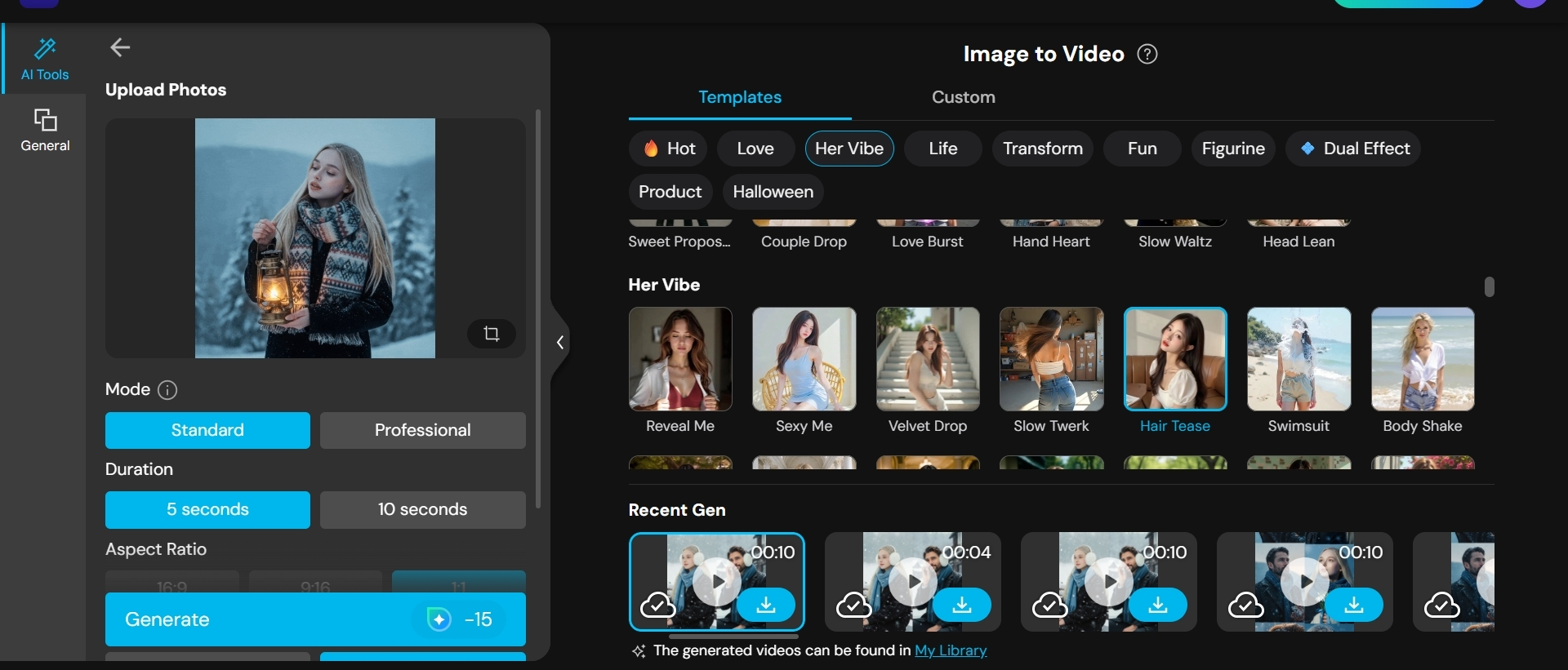
Task: Click the Slow Waltz template label
Action: [1175, 242]
